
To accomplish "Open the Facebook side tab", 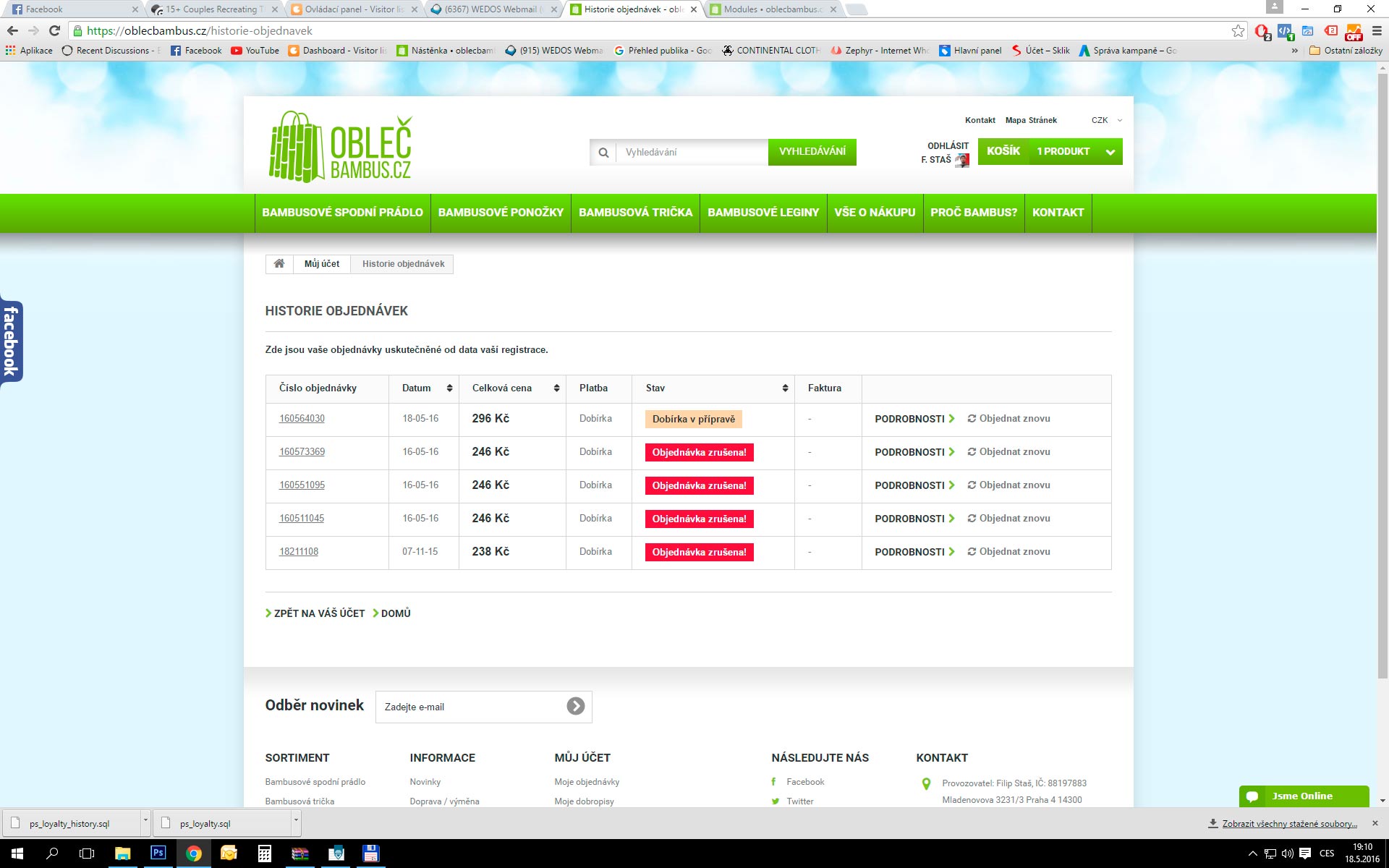I will click(x=11, y=341).
